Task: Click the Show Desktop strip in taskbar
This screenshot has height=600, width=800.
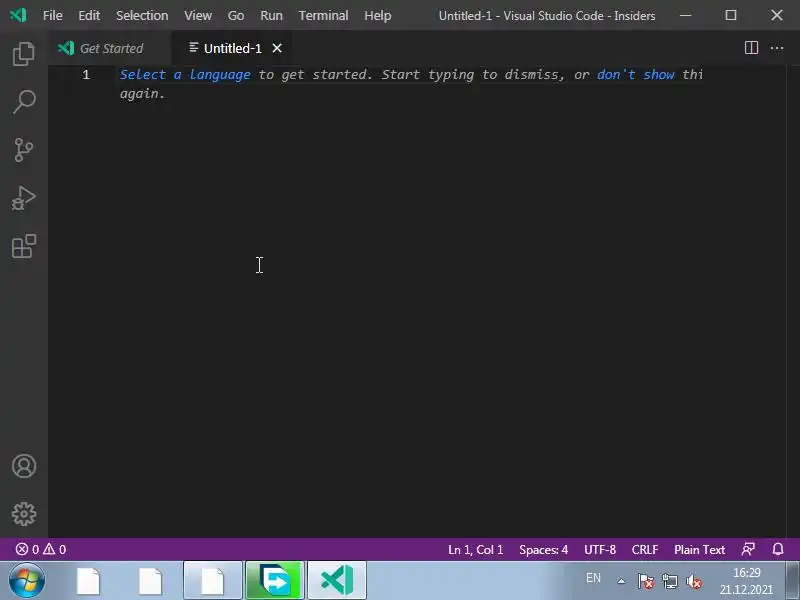Action: [792, 580]
